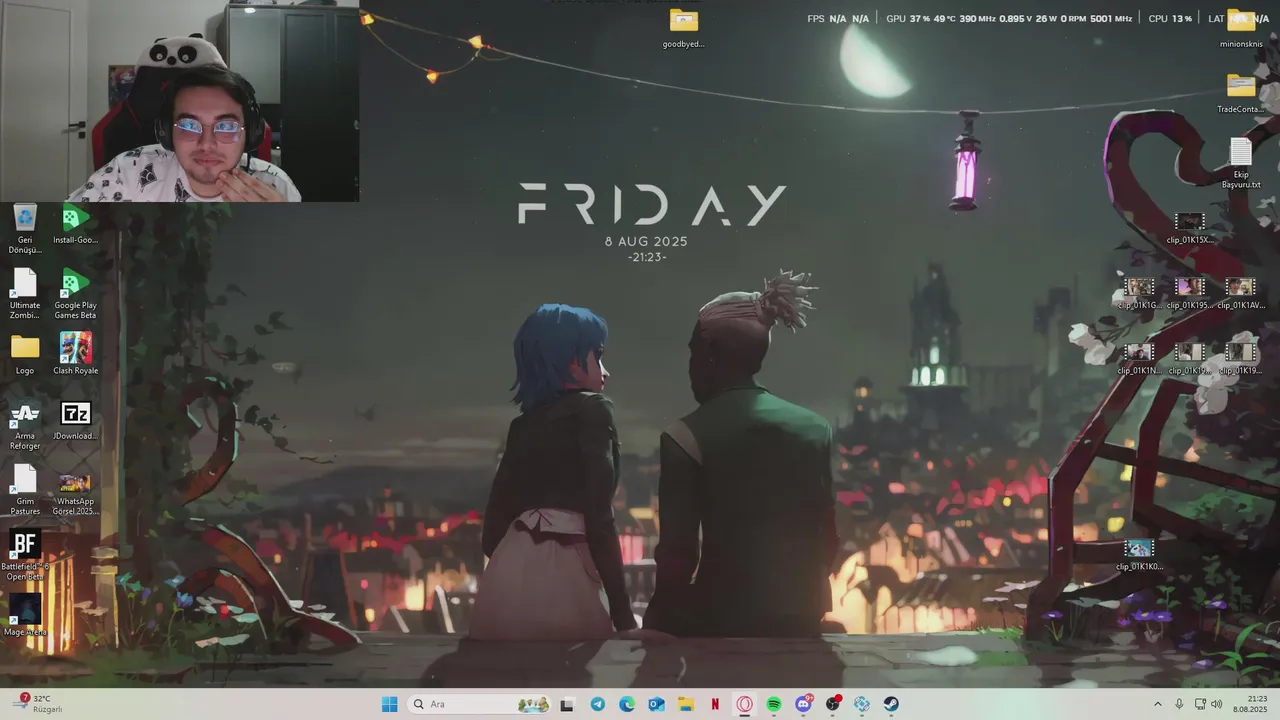Select the clip_01K1N... video file
This screenshot has height=720, width=1280.
1139,360
